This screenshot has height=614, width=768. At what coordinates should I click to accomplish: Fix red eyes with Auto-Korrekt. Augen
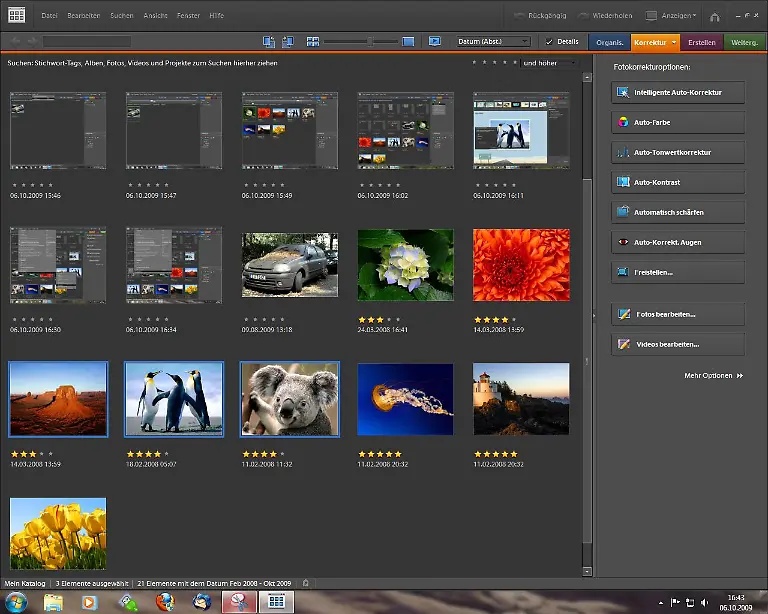coord(678,242)
